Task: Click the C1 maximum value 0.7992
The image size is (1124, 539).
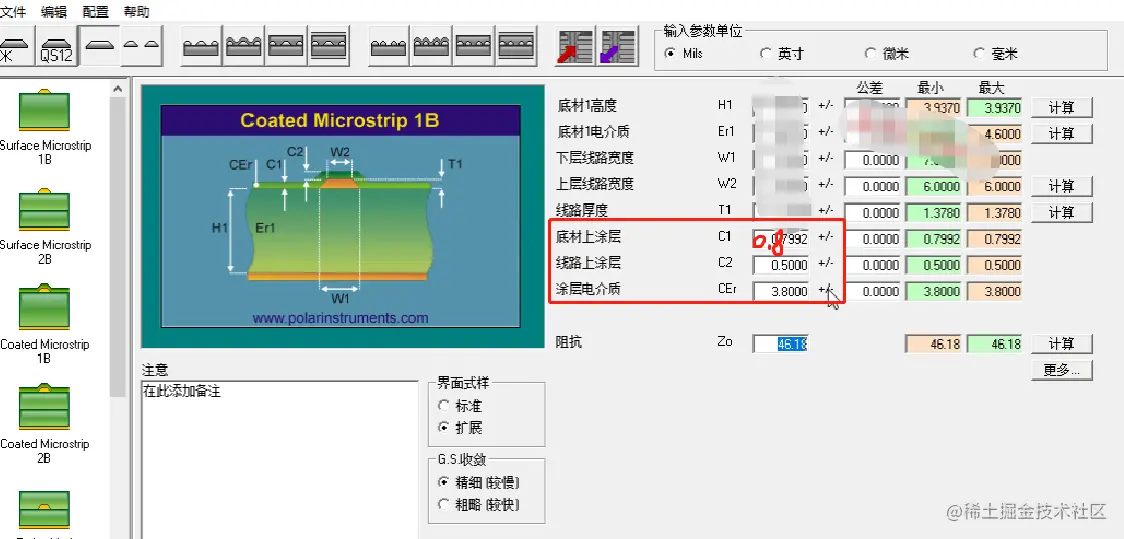Action: [x=994, y=239]
